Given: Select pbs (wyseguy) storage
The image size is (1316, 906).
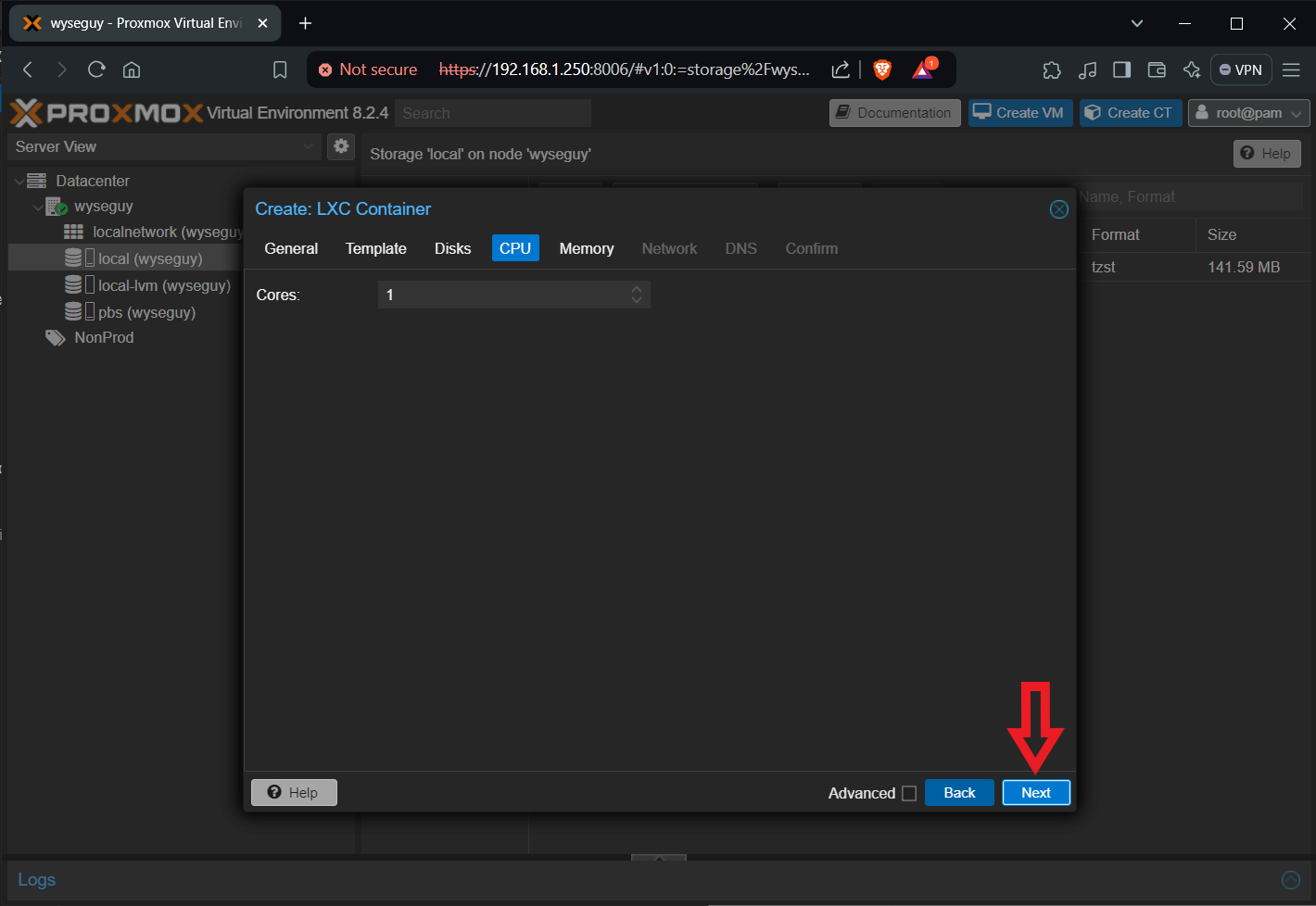Looking at the screenshot, I should tap(146, 312).
